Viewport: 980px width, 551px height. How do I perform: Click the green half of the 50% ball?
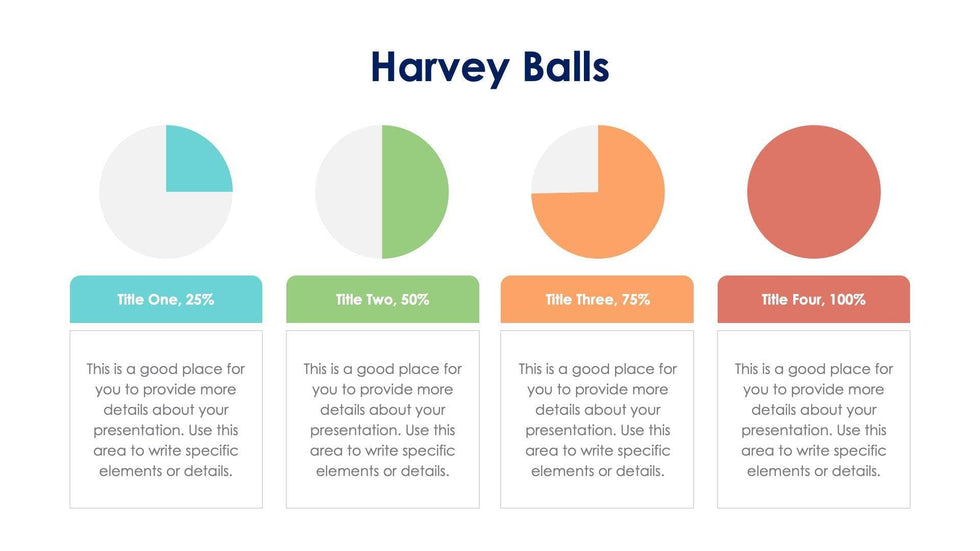tap(414, 192)
